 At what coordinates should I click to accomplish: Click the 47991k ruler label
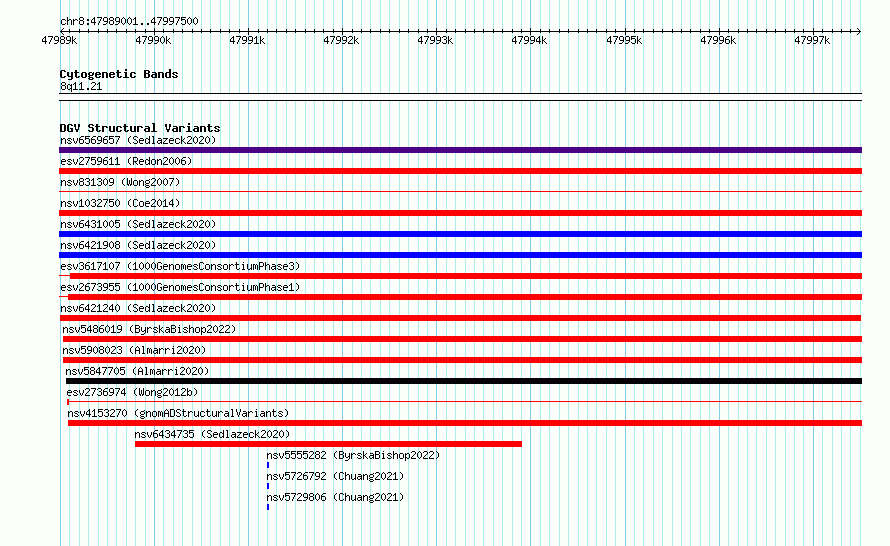(x=247, y=40)
